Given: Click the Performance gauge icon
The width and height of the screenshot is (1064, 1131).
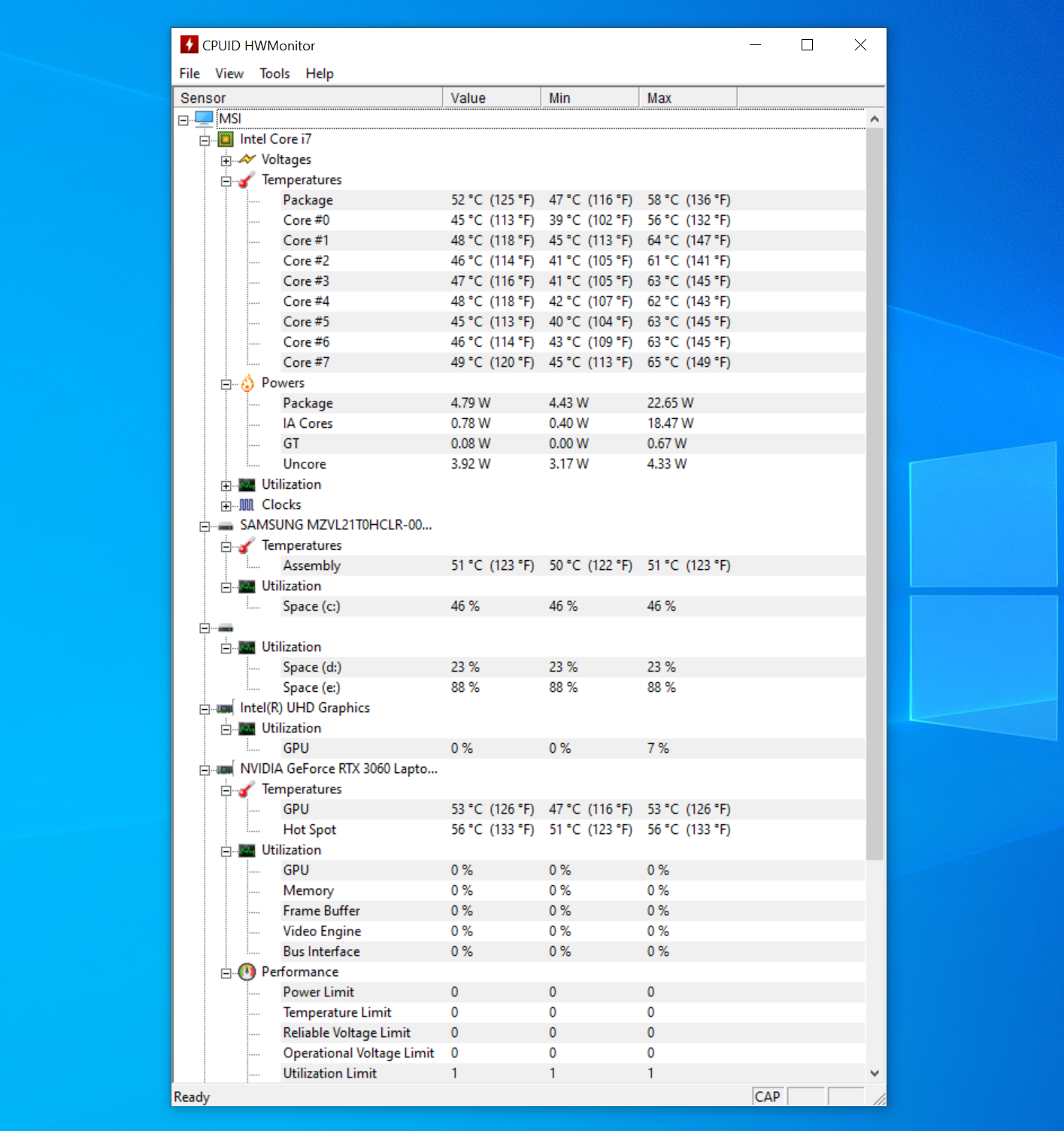Looking at the screenshot, I should click(247, 972).
